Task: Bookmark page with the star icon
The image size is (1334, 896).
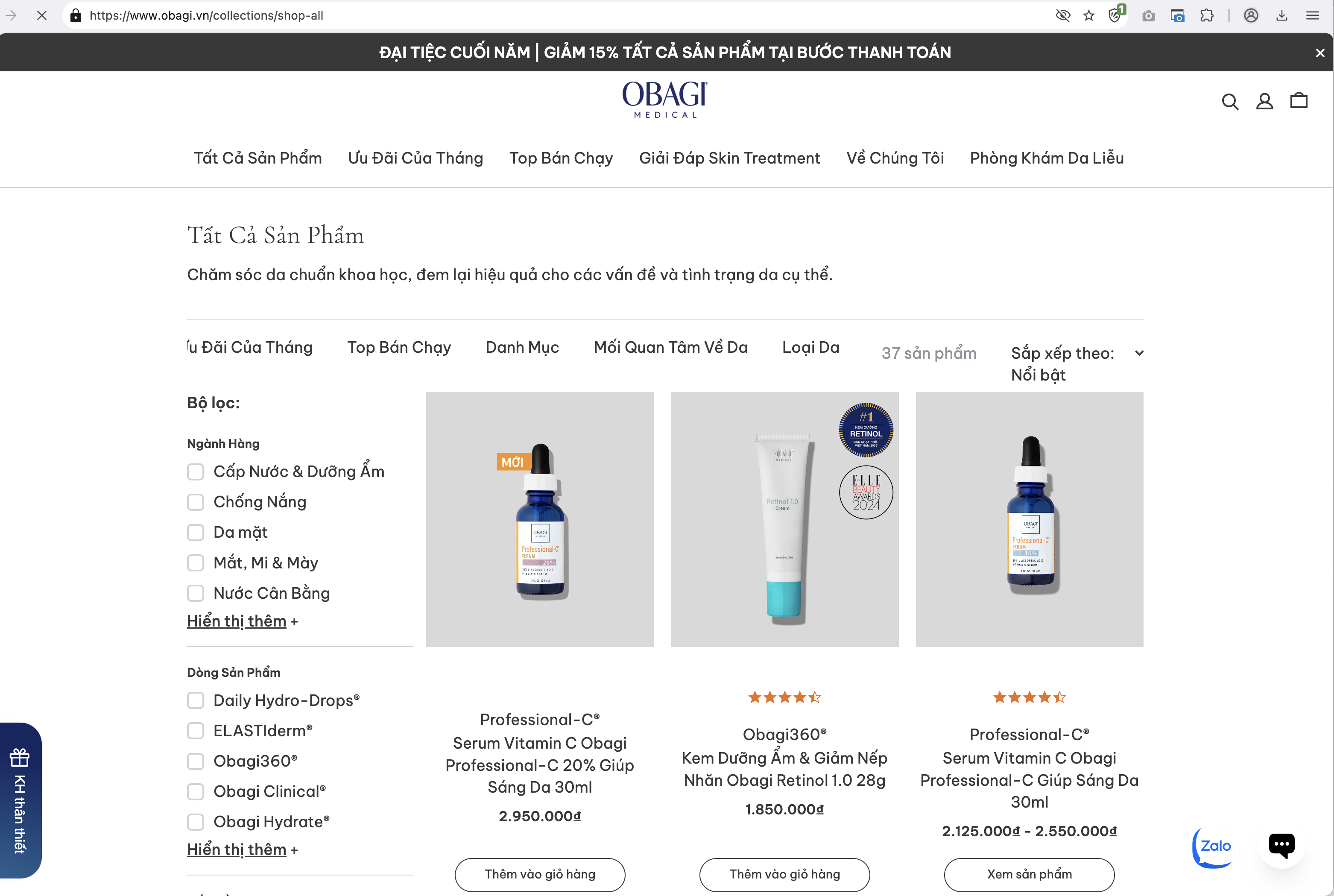Action: pos(1089,15)
